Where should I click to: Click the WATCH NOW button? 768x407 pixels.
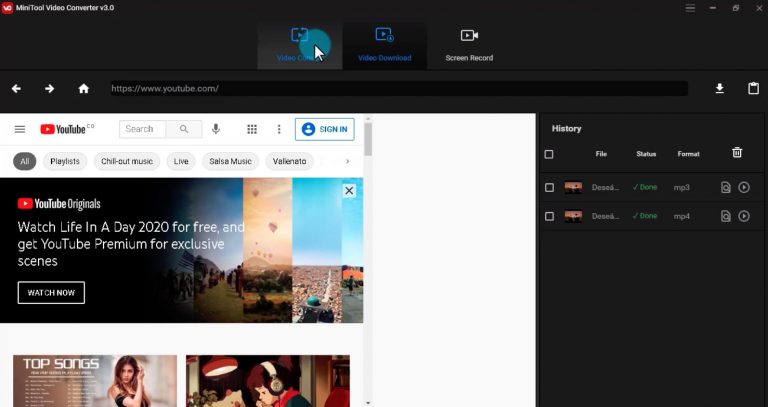click(51, 292)
